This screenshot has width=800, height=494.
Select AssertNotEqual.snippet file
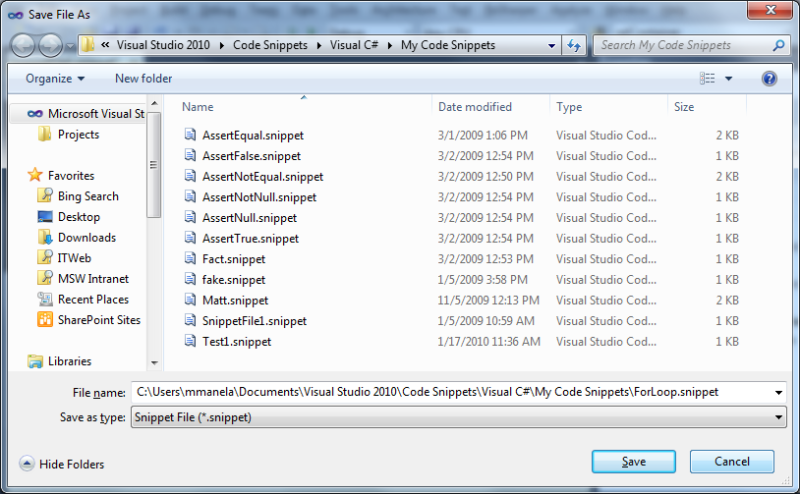(262, 177)
